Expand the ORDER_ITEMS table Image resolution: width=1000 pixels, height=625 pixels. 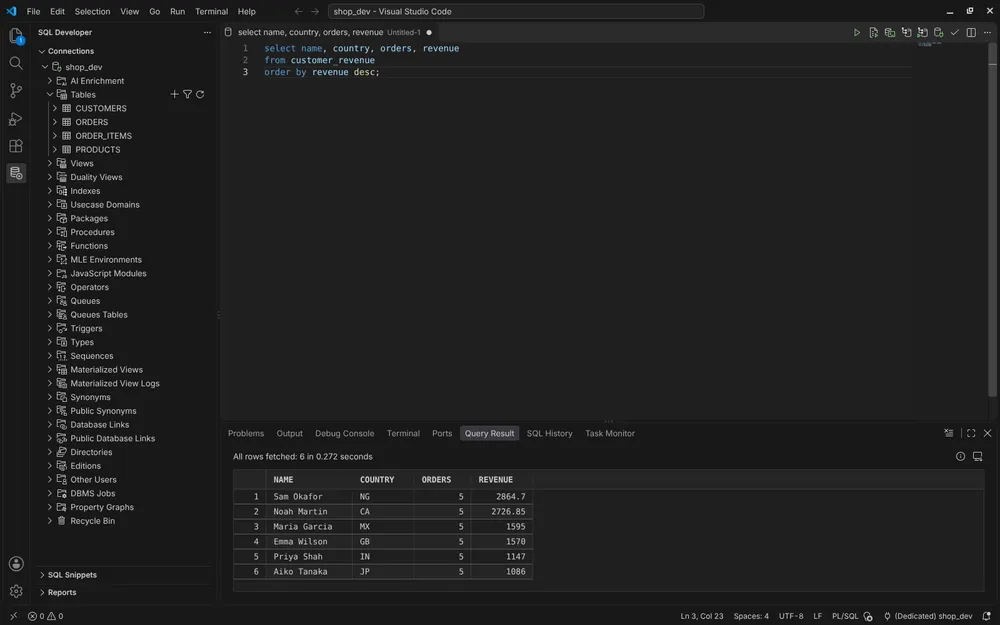(55, 136)
